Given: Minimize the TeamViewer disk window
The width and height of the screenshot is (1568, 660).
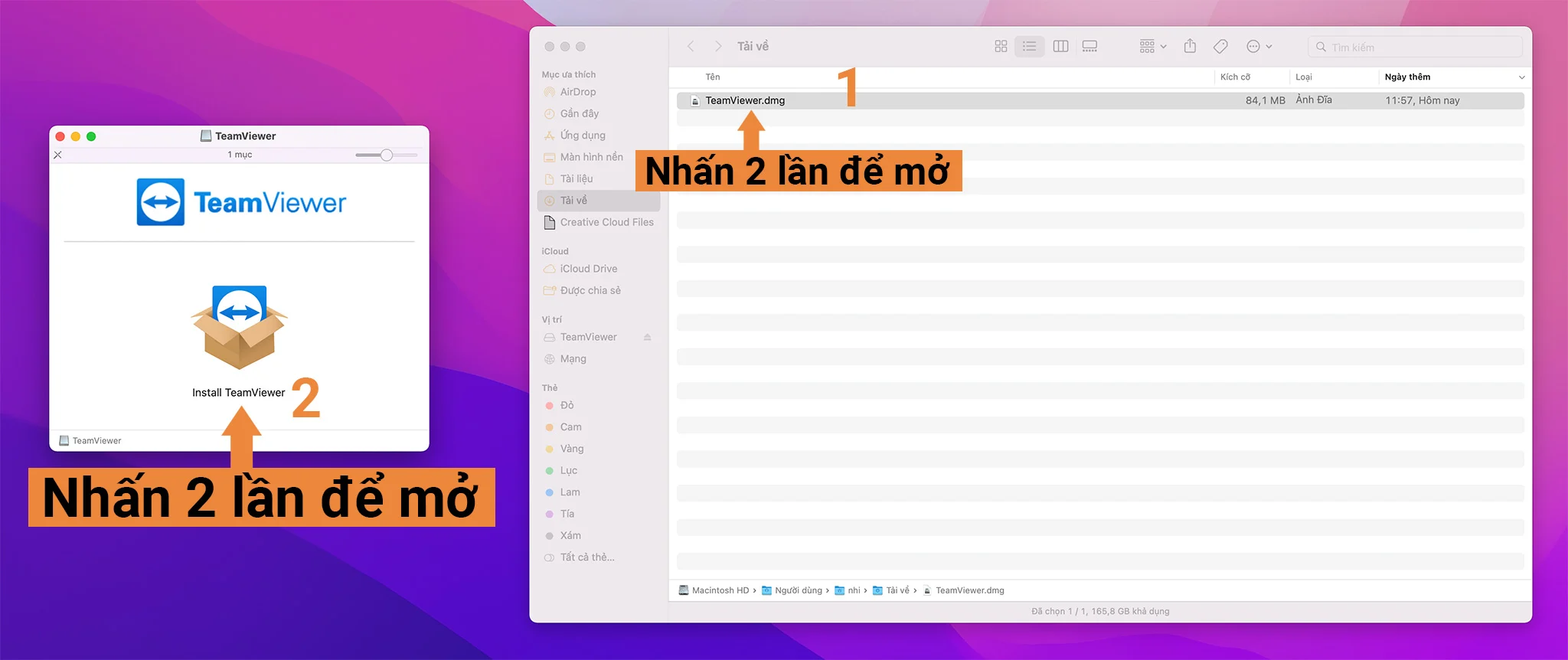Looking at the screenshot, I should 76,136.
